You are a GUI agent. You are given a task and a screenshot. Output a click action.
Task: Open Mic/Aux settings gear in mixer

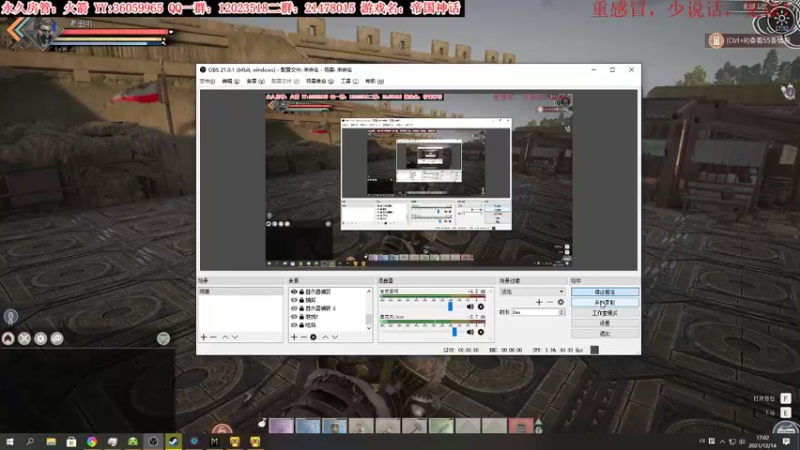(481, 332)
